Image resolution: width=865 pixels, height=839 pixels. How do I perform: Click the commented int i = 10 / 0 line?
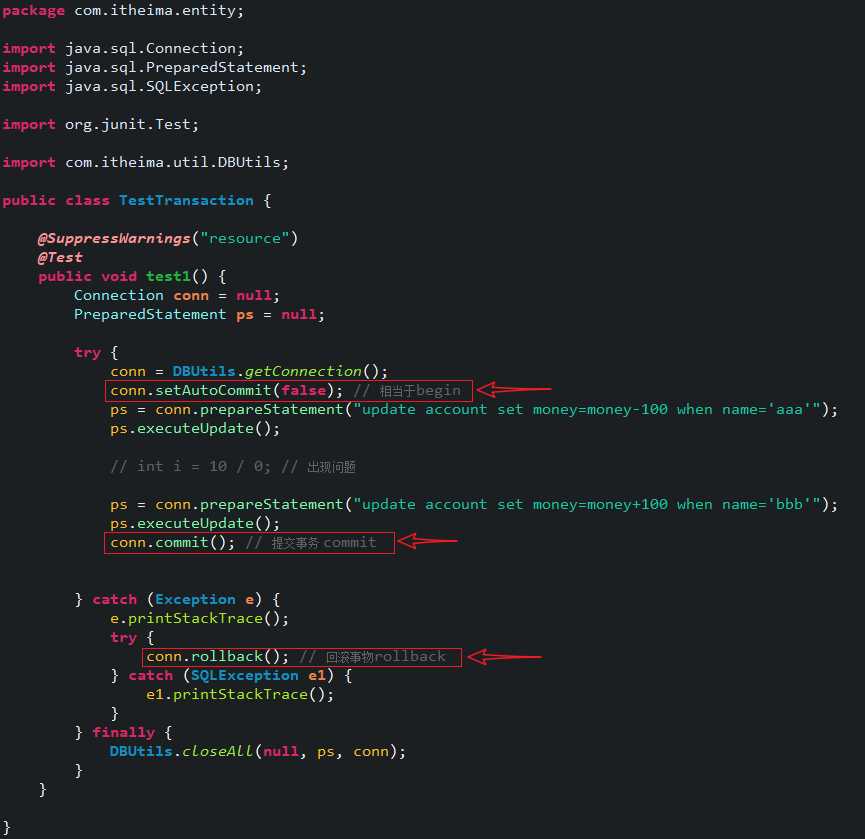coord(233,467)
